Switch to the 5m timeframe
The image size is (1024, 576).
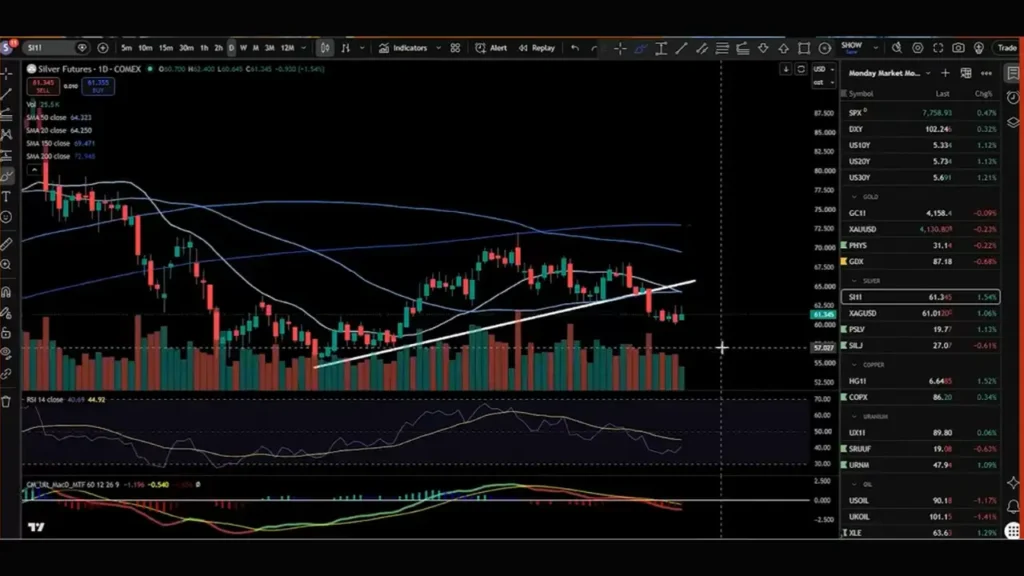pyautogui.click(x=126, y=48)
